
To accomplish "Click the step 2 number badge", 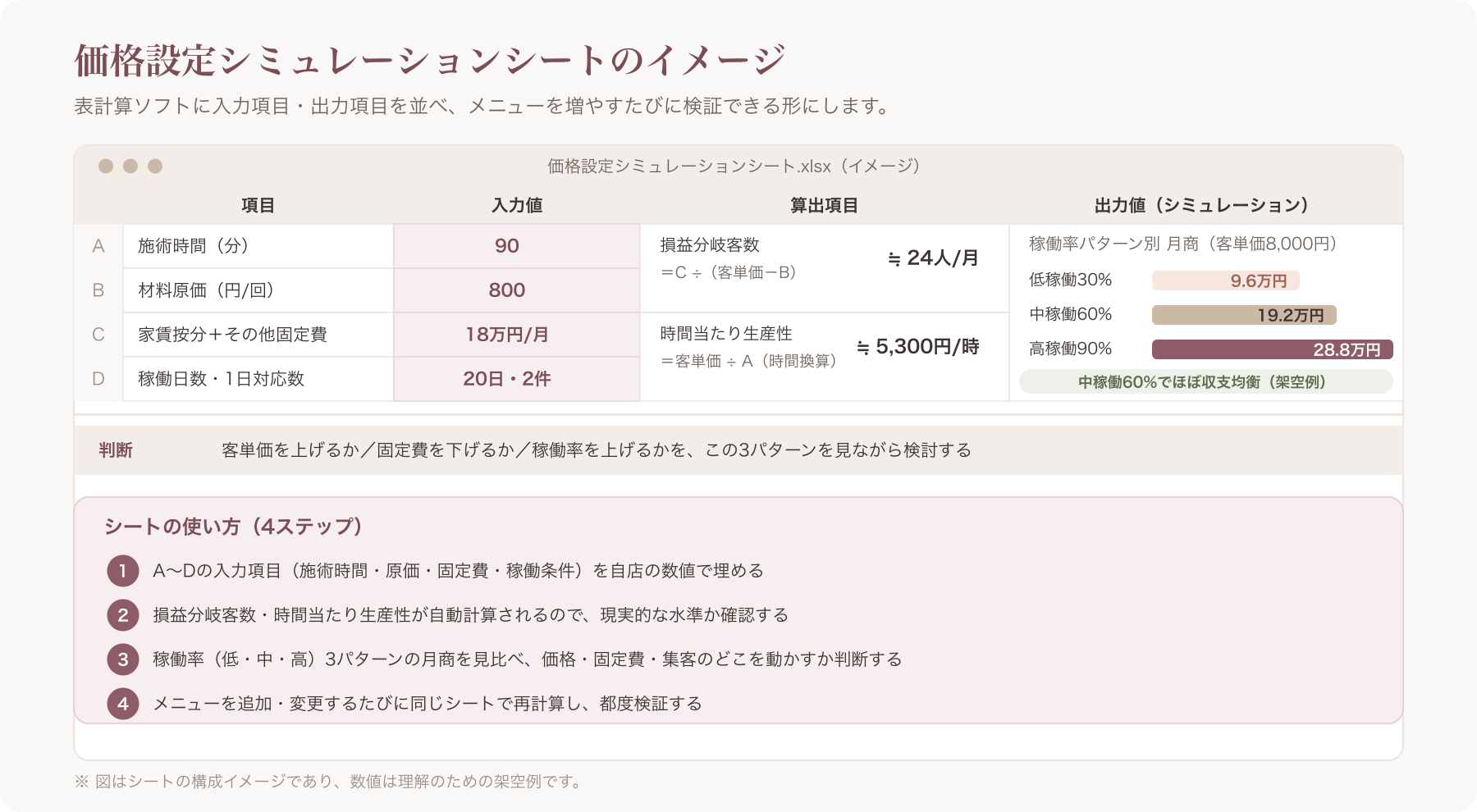I will [123, 615].
